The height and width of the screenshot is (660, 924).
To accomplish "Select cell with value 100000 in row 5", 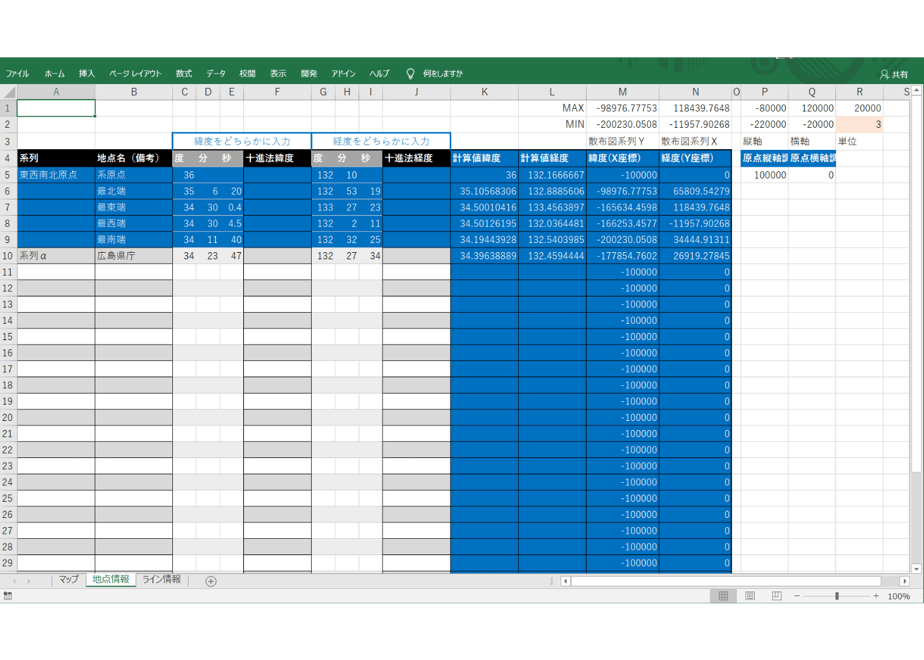I will 764,175.
